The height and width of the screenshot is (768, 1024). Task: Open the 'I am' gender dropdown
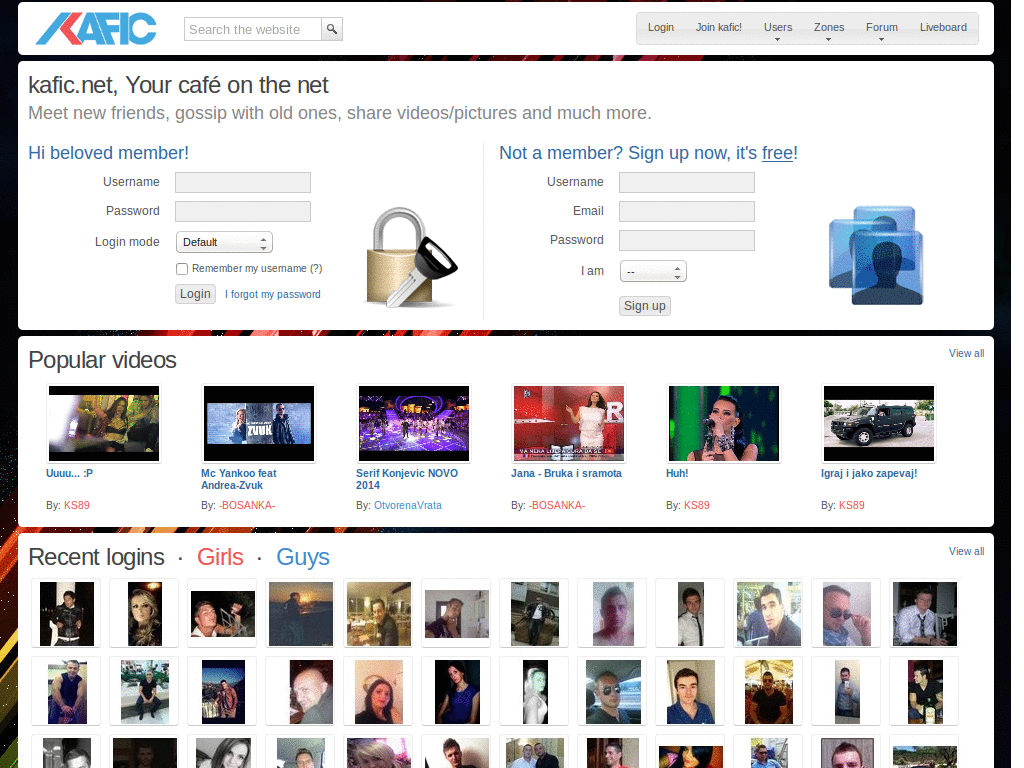[653, 271]
